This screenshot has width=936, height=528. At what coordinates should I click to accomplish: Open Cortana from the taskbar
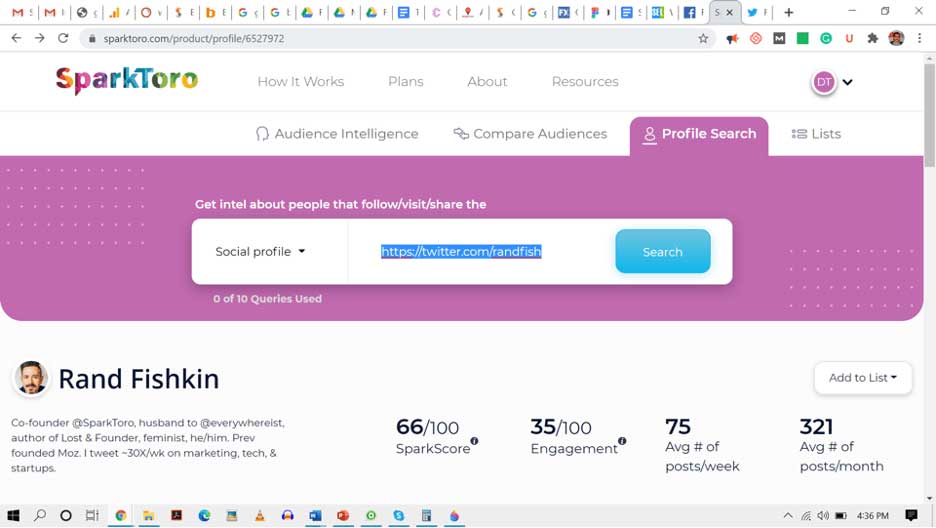[66, 515]
